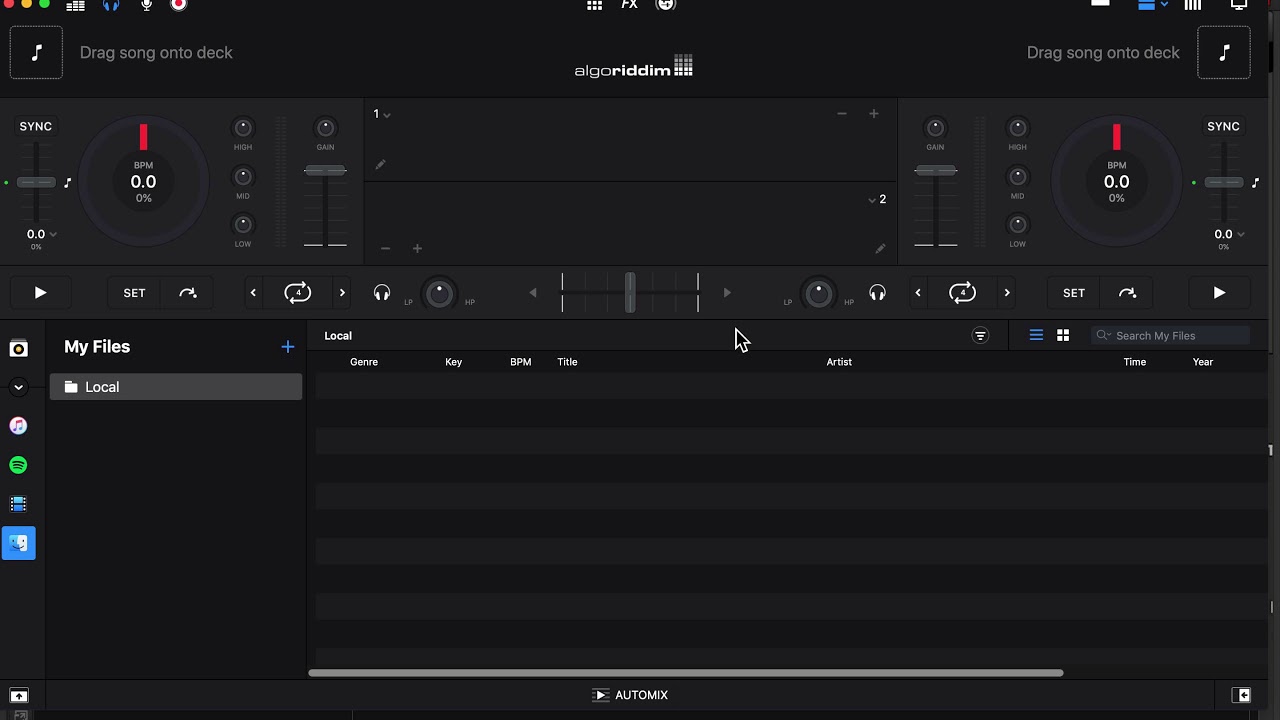This screenshot has height=720, width=1280.
Task: Toggle key lock note icon on right deck
Action: tap(1256, 182)
